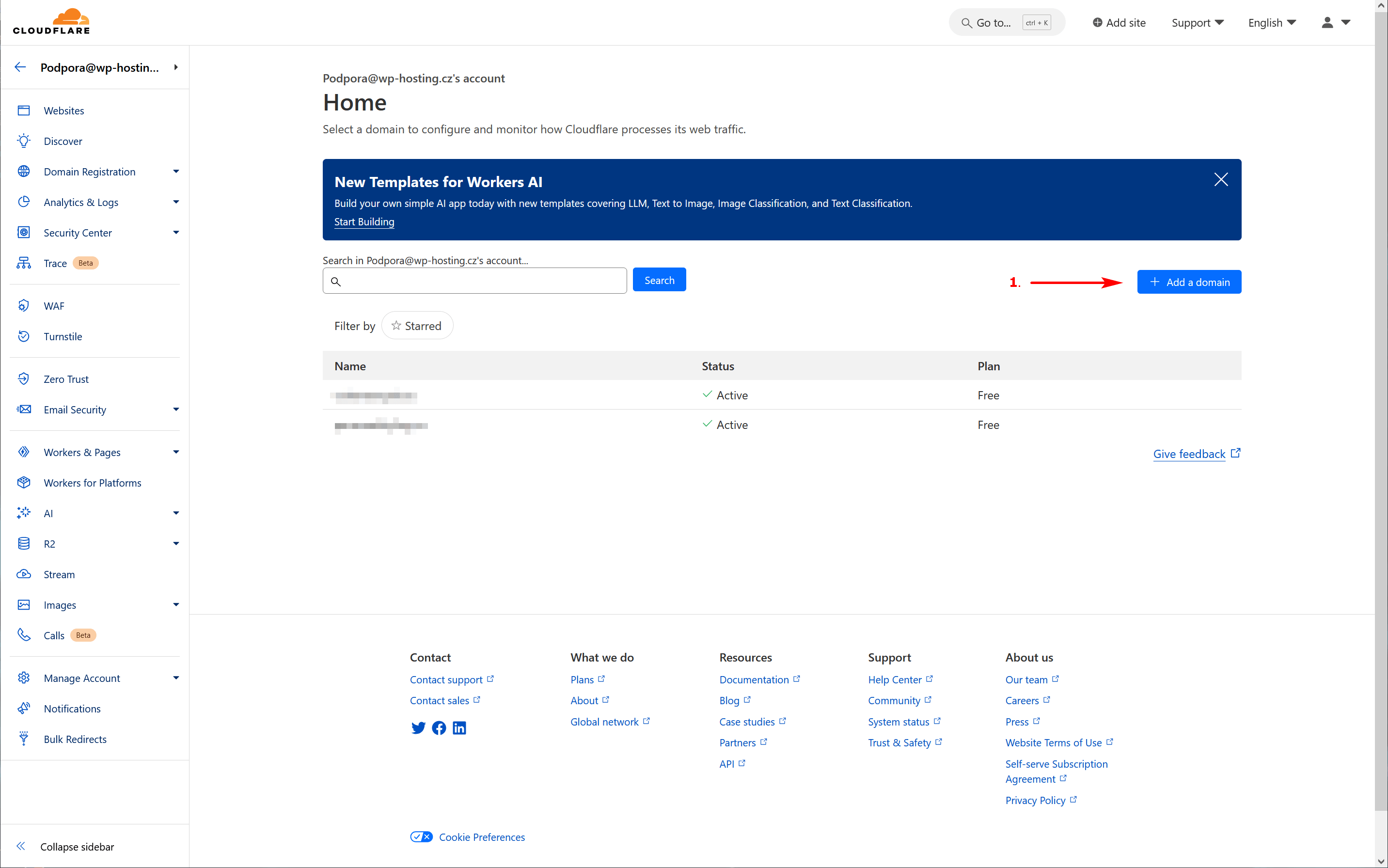Toggle the Starred filter
The width and height of the screenshot is (1388, 868).
[x=417, y=326]
